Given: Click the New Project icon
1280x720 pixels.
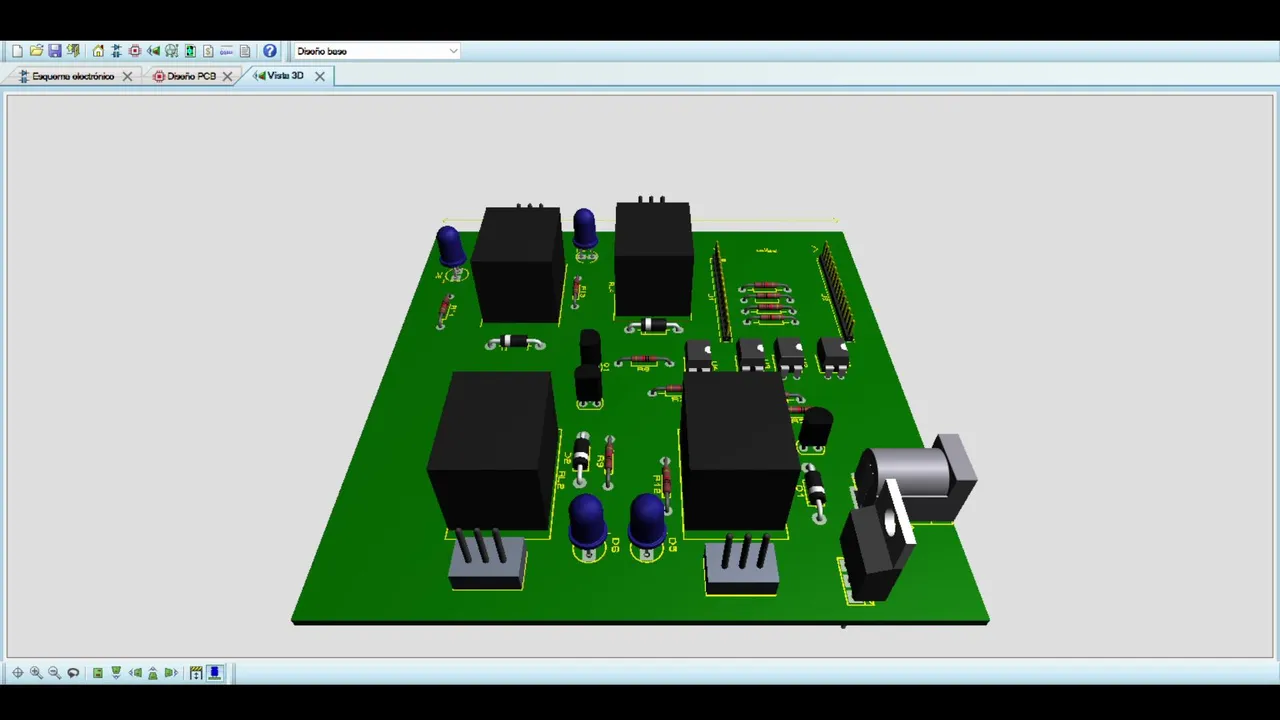Looking at the screenshot, I should pos(17,51).
